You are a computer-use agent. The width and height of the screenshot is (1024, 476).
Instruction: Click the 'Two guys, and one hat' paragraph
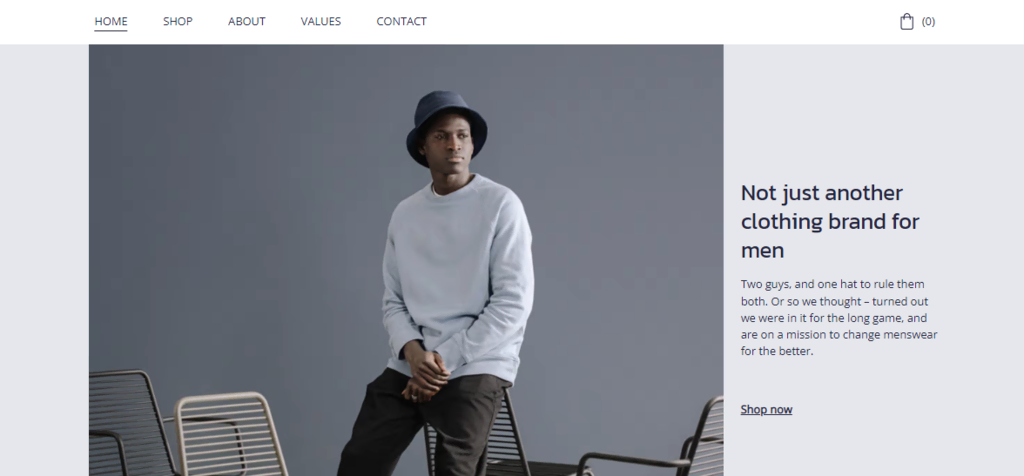tap(839, 318)
